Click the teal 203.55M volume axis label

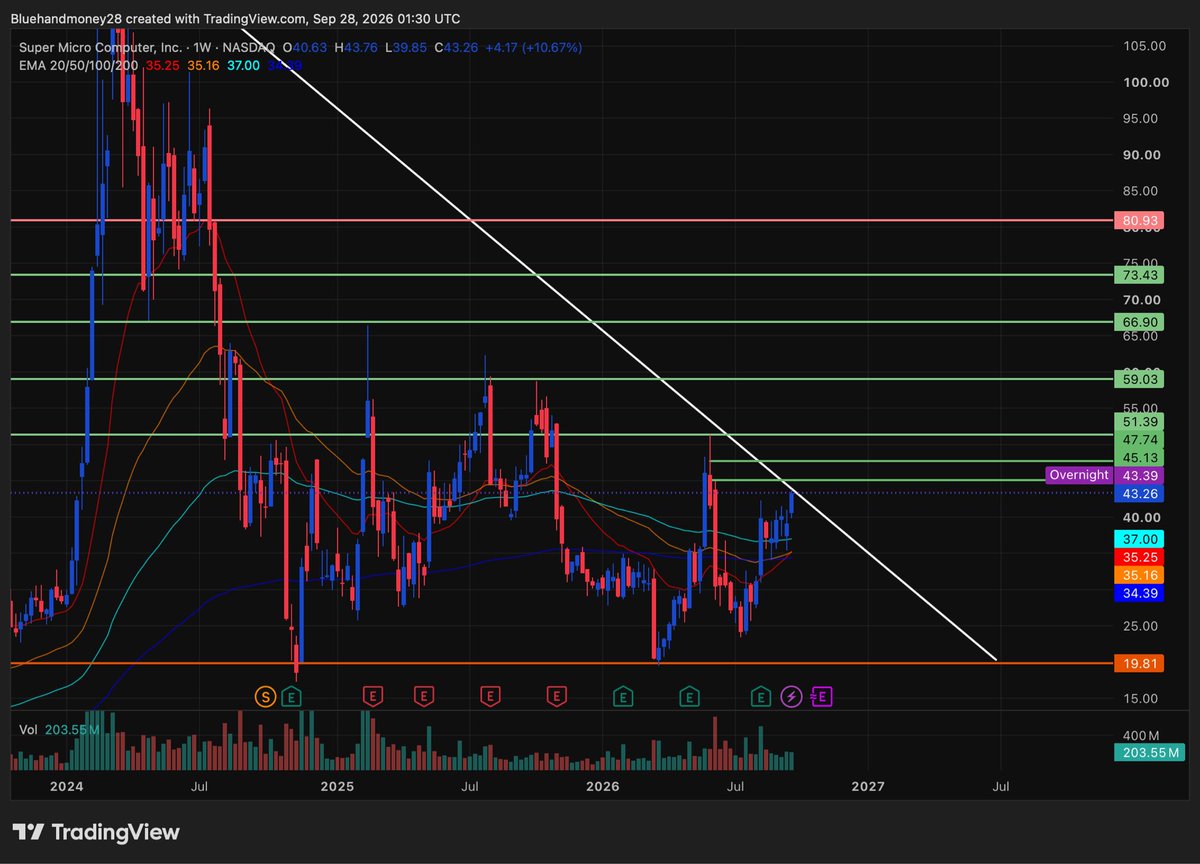1148,752
